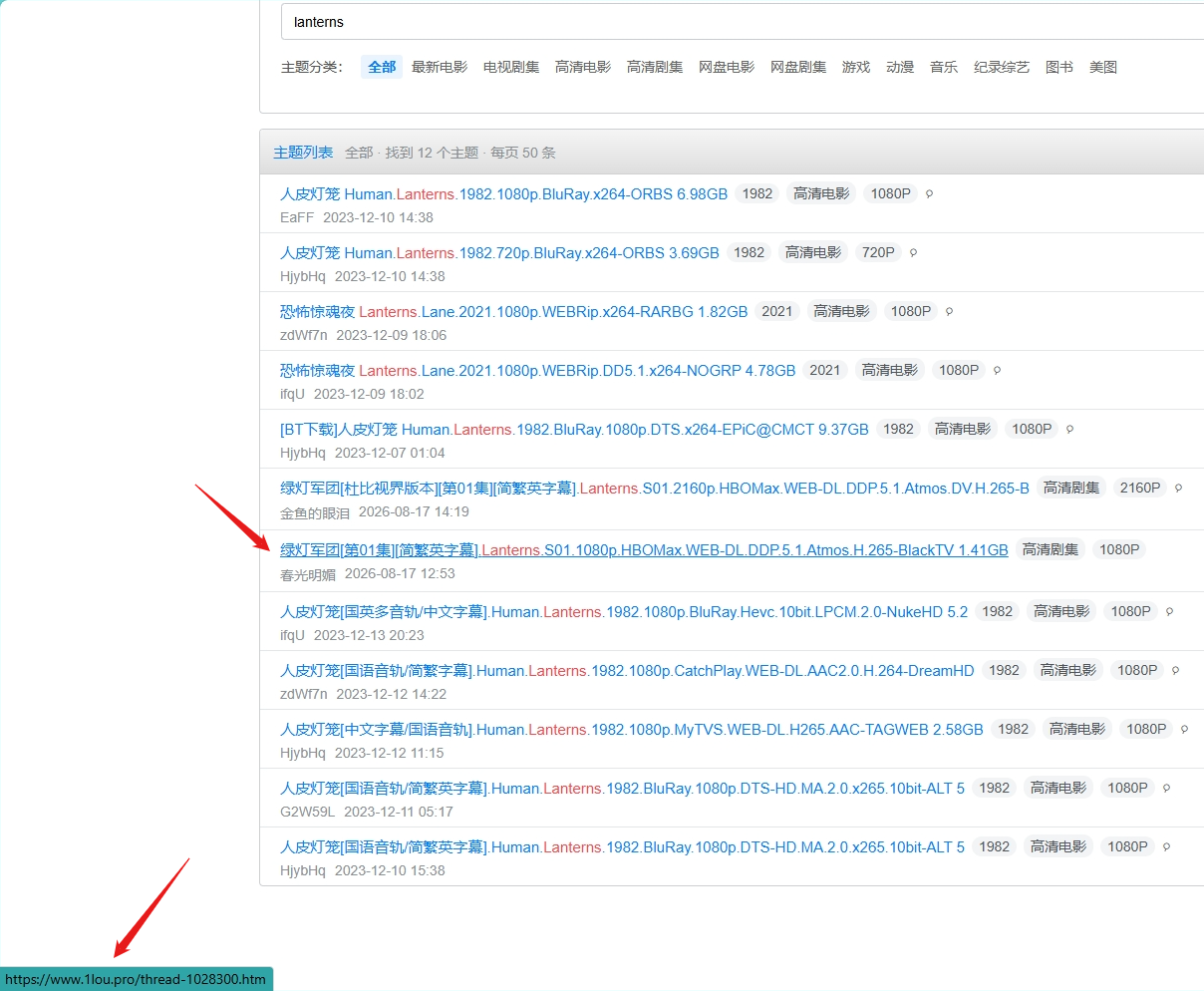Open [BT下载]人皮灯笼 EPiC@CMCT 9.37GB thread
1204x991 pixels.
tap(574, 430)
